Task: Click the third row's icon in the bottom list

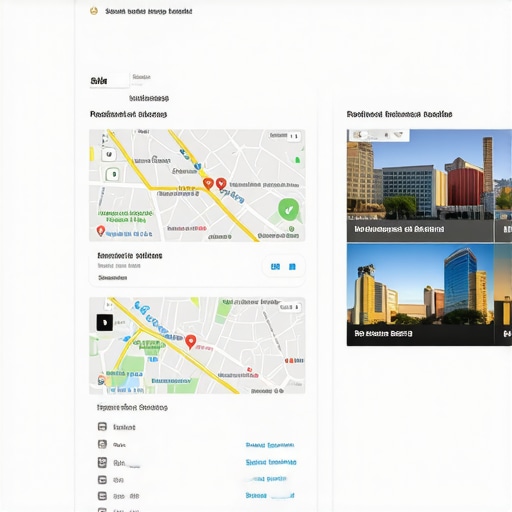Action: point(102,462)
